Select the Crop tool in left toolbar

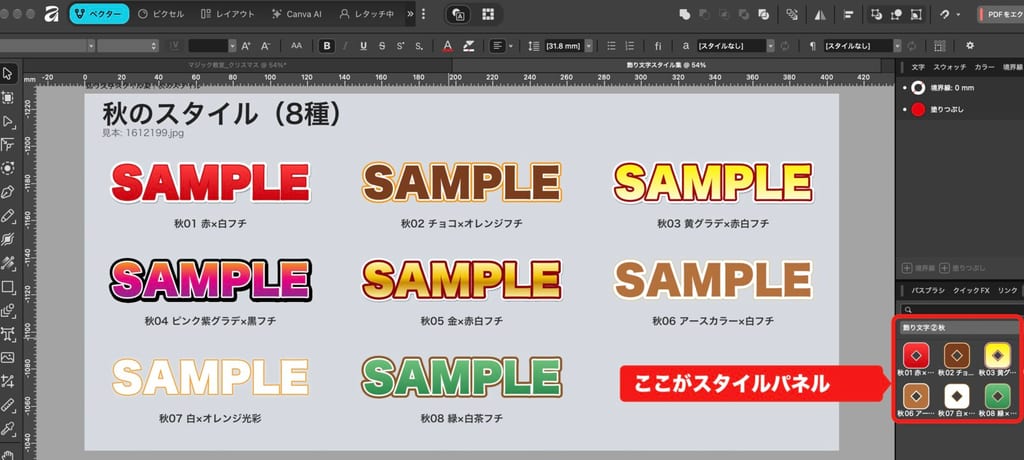point(8,381)
